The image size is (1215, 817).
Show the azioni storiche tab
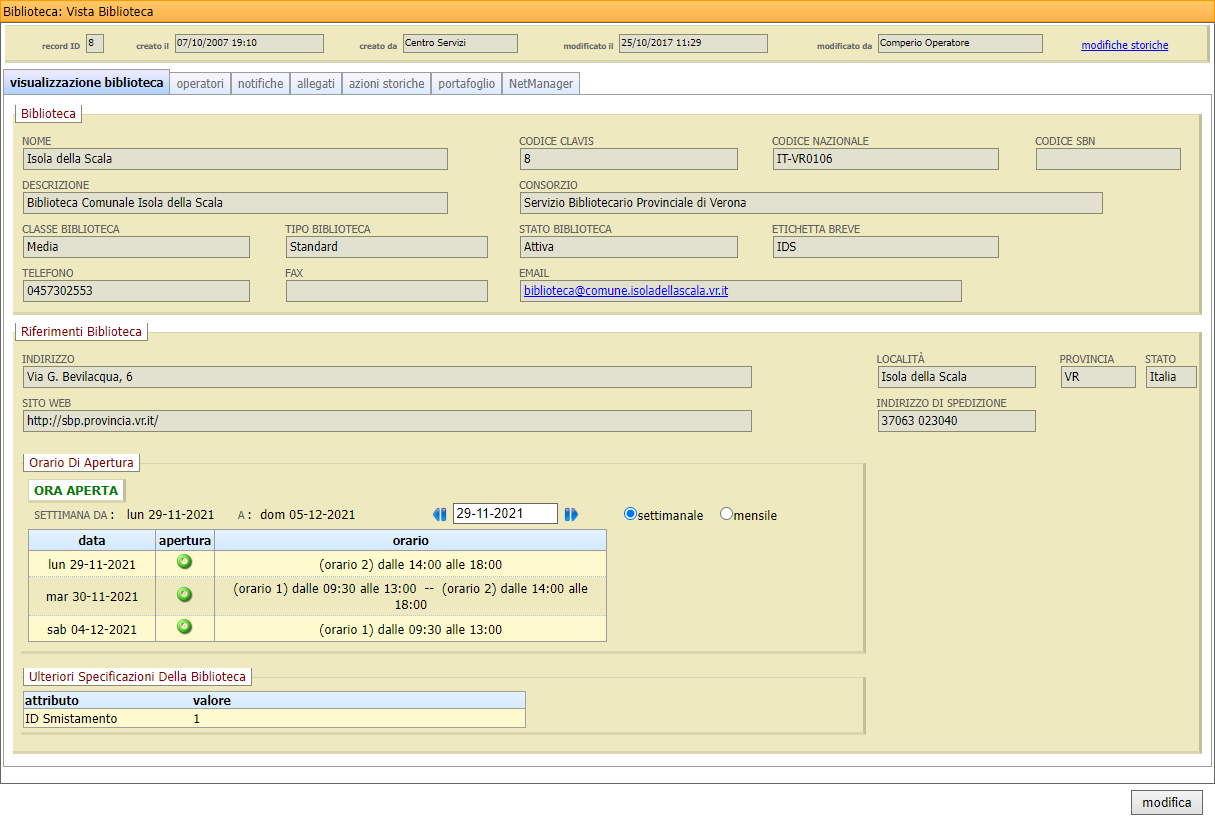pyautogui.click(x=386, y=84)
